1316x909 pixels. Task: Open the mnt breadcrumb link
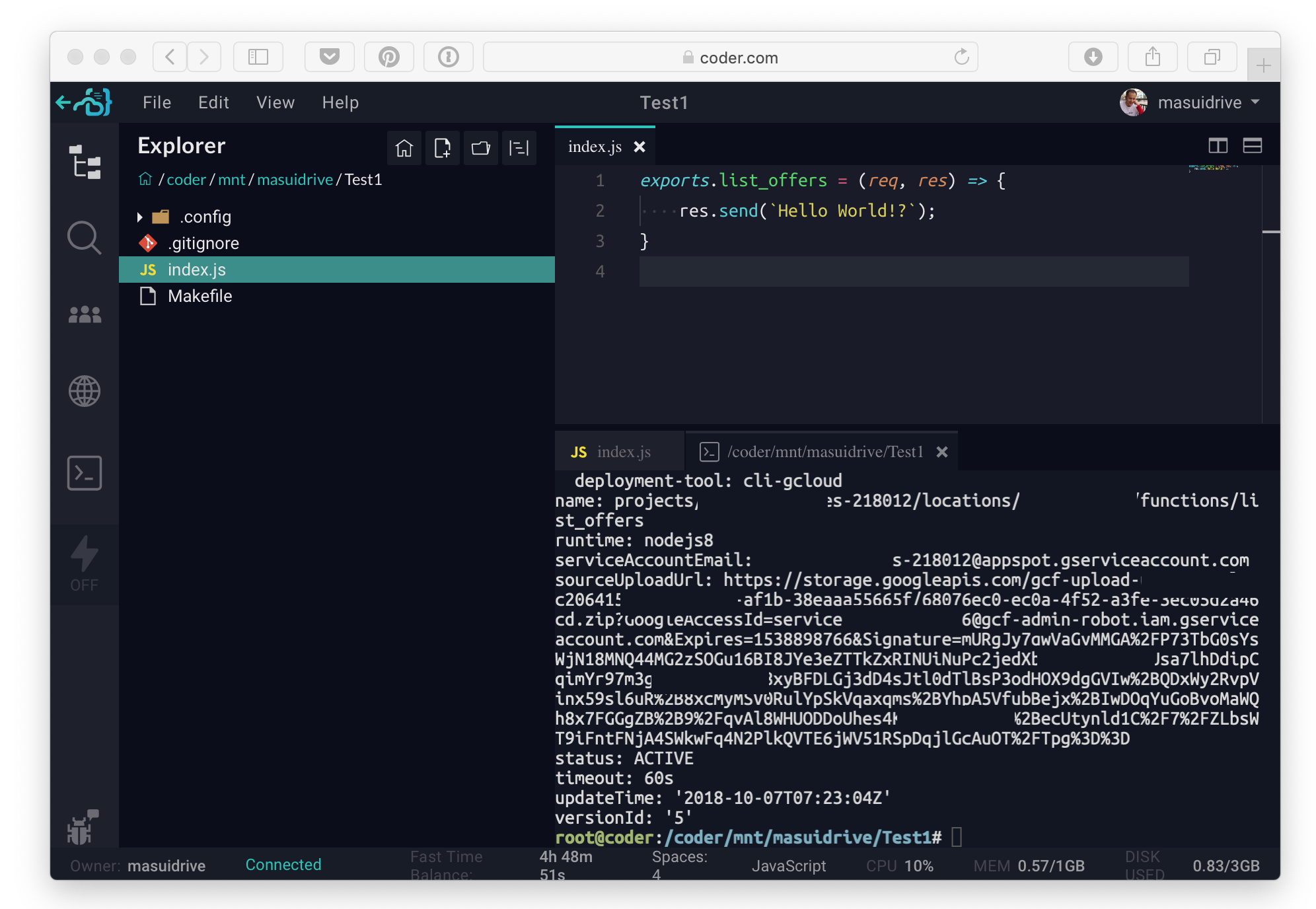[x=232, y=179]
